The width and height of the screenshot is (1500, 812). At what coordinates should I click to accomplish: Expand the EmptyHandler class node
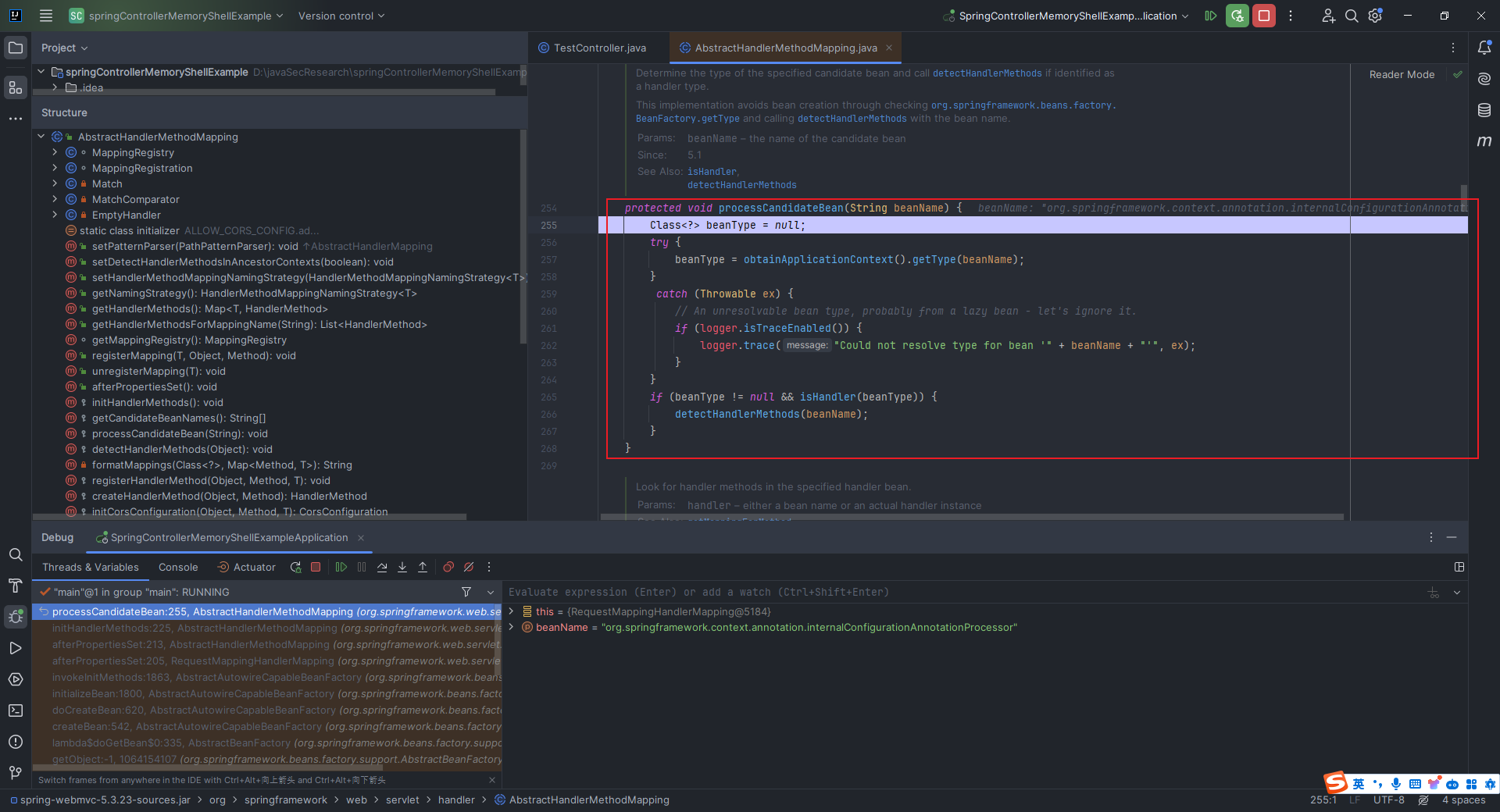click(55, 215)
